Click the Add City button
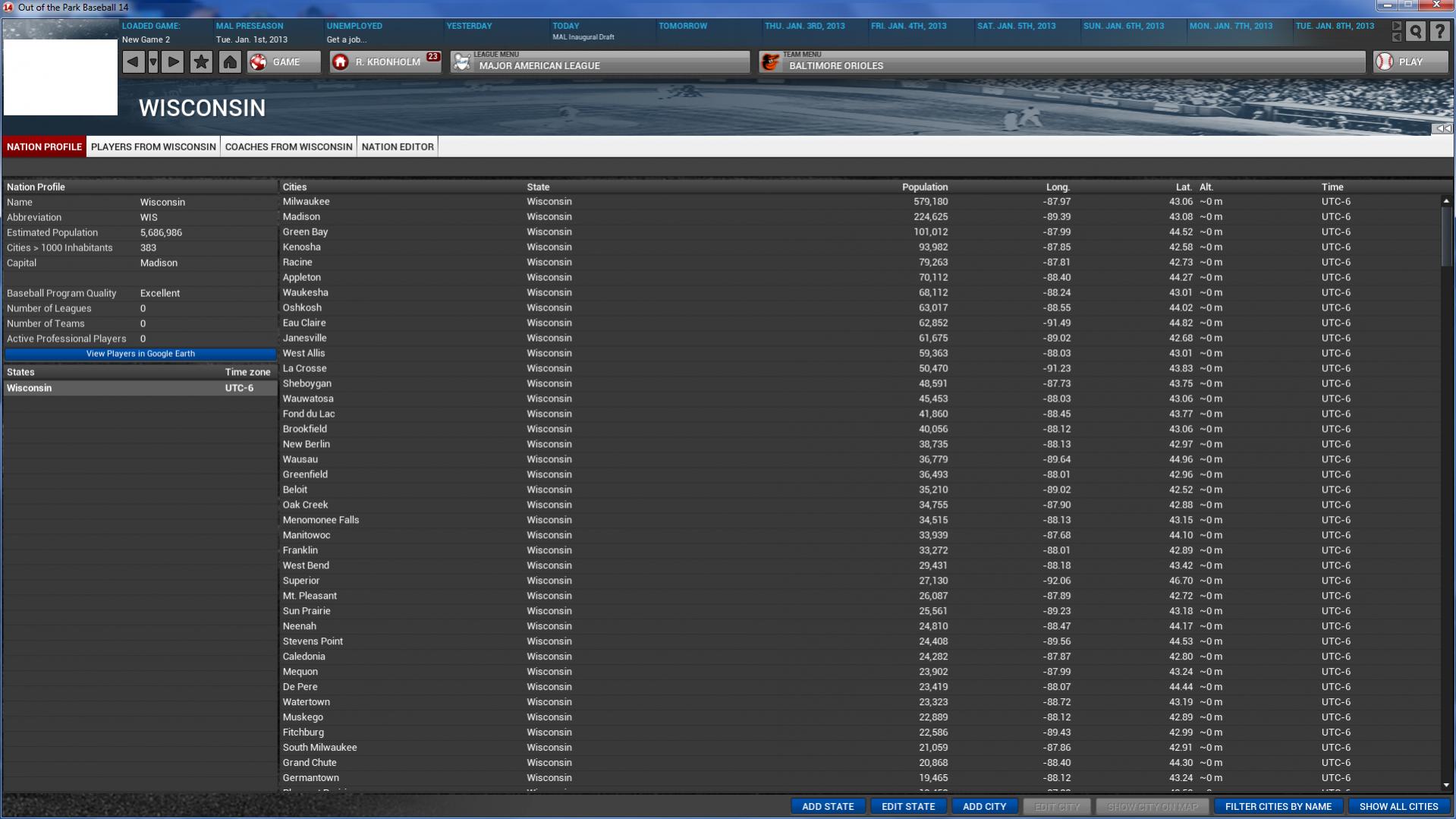The width and height of the screenshot is (1456, 819). 984,807
